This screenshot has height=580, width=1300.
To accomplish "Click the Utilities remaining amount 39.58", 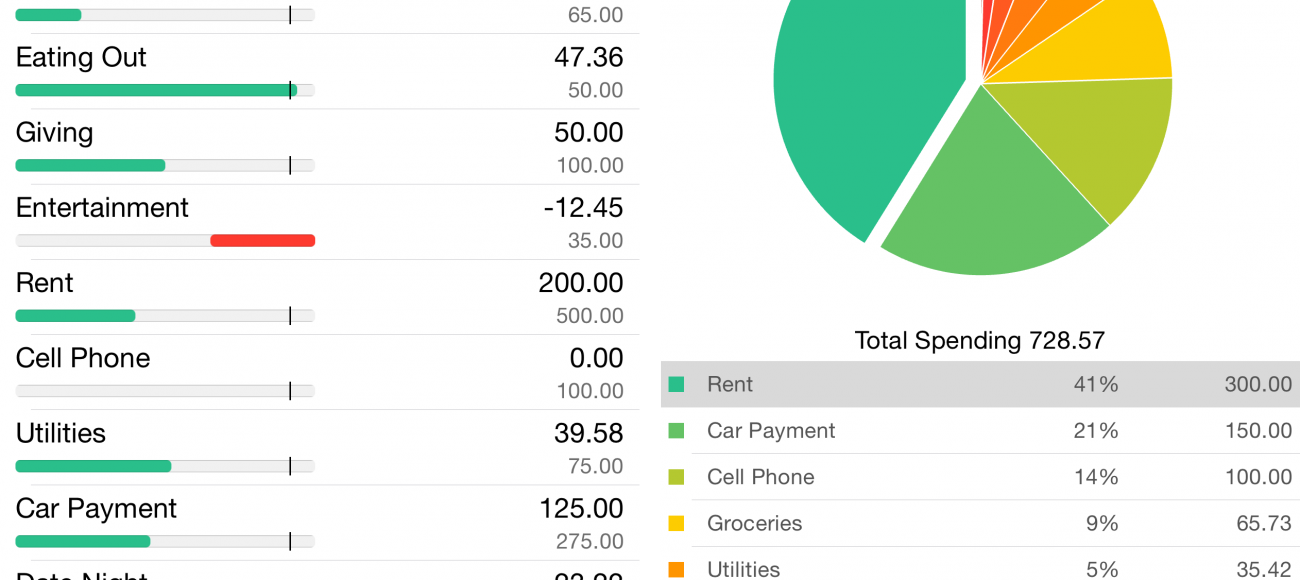I will (588, 433).
